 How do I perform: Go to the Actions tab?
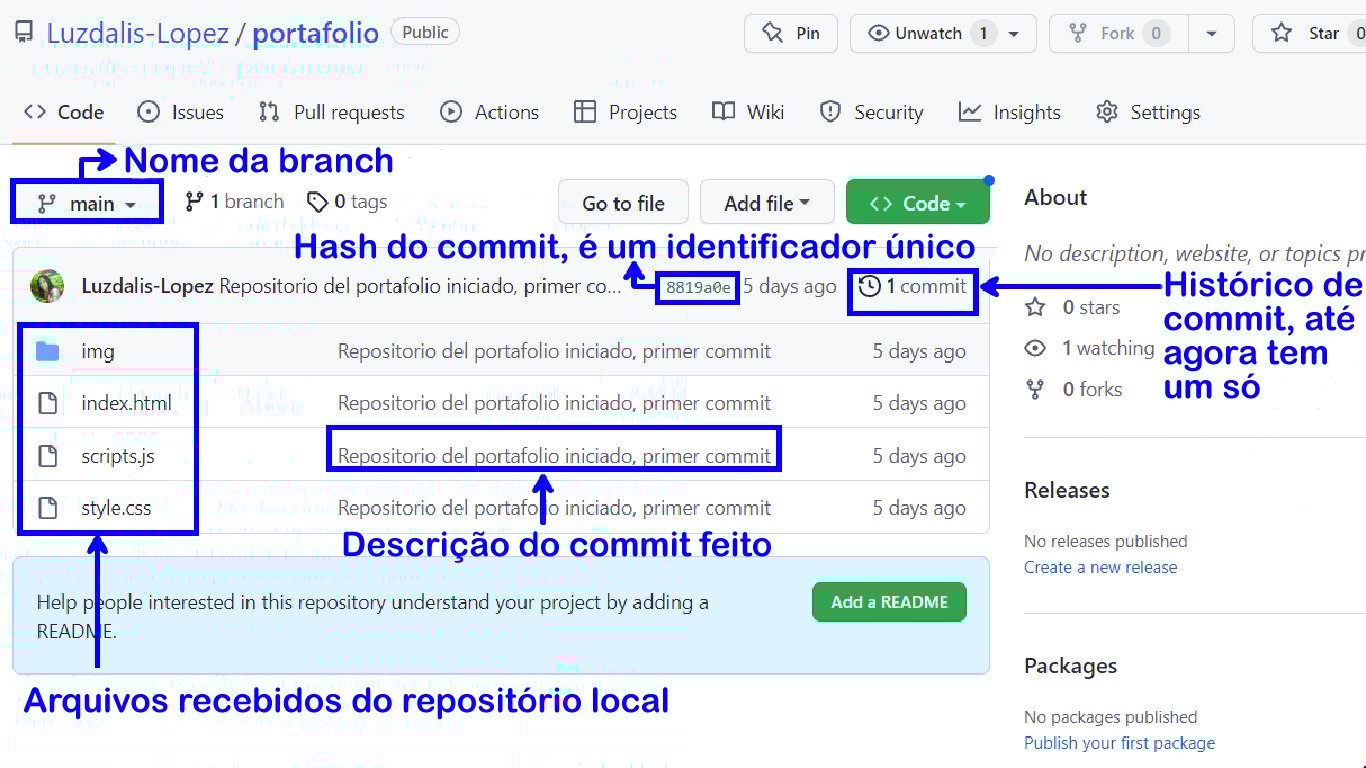tap(489, 112)
